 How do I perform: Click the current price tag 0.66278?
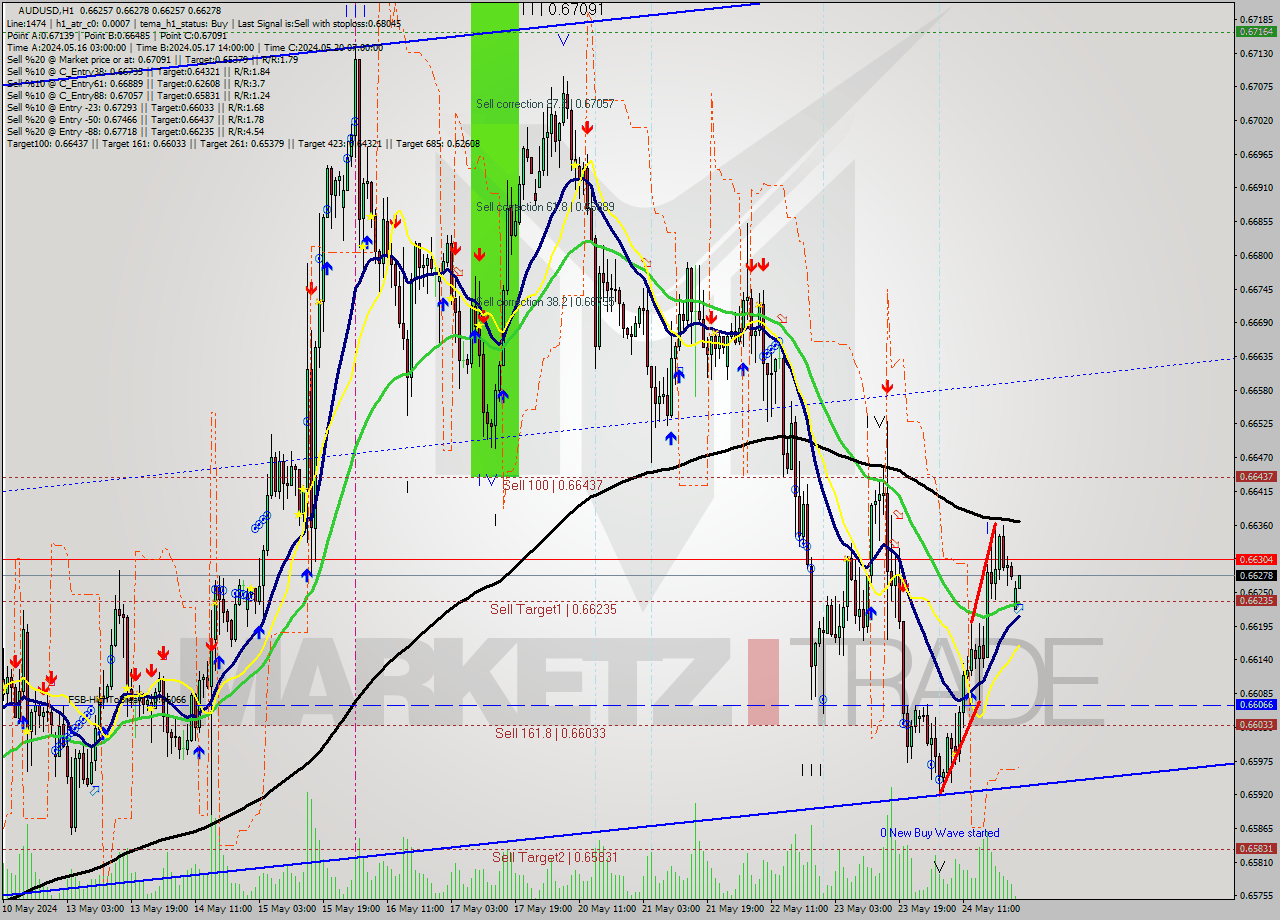(1256, 576)
